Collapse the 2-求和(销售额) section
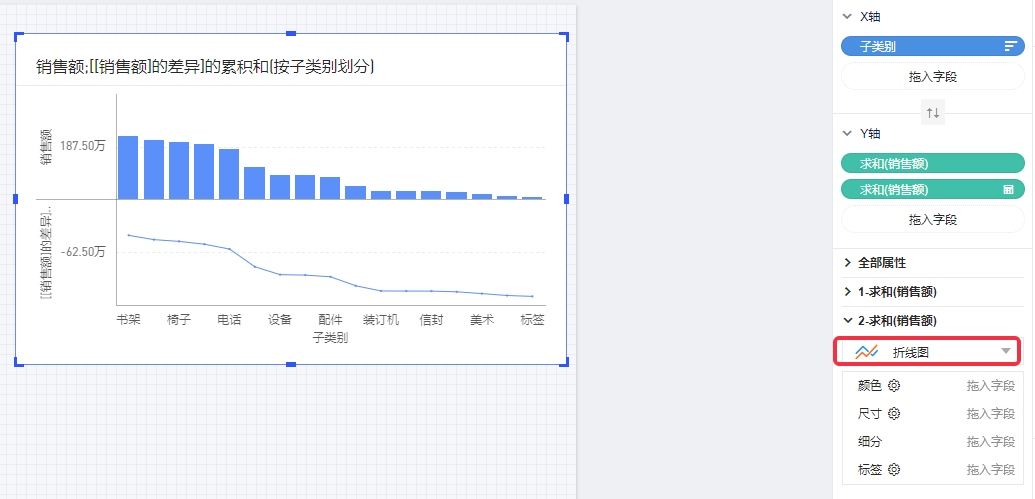Screen dimensions: 1035x499 click(848, 321)
